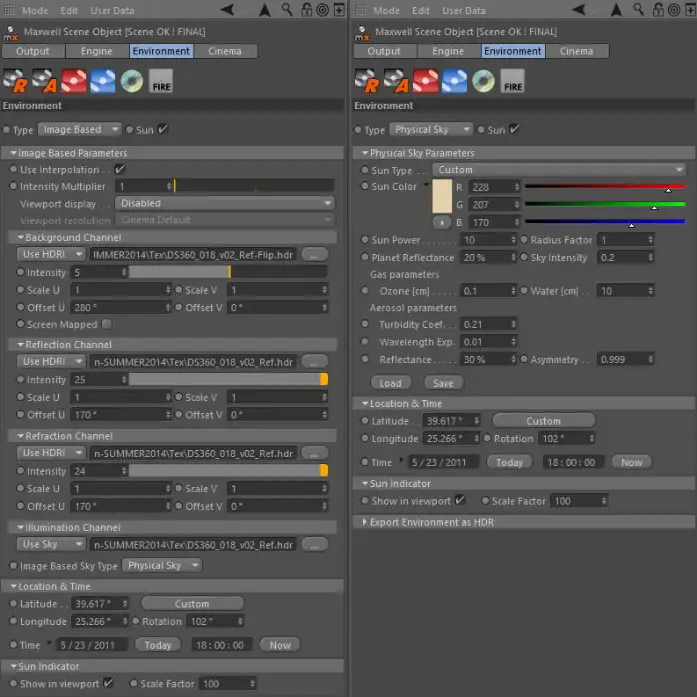The width and height of the screenshot is (697, 697).
Task: Open the User Data menu in right panel
Action: point(464,10)
